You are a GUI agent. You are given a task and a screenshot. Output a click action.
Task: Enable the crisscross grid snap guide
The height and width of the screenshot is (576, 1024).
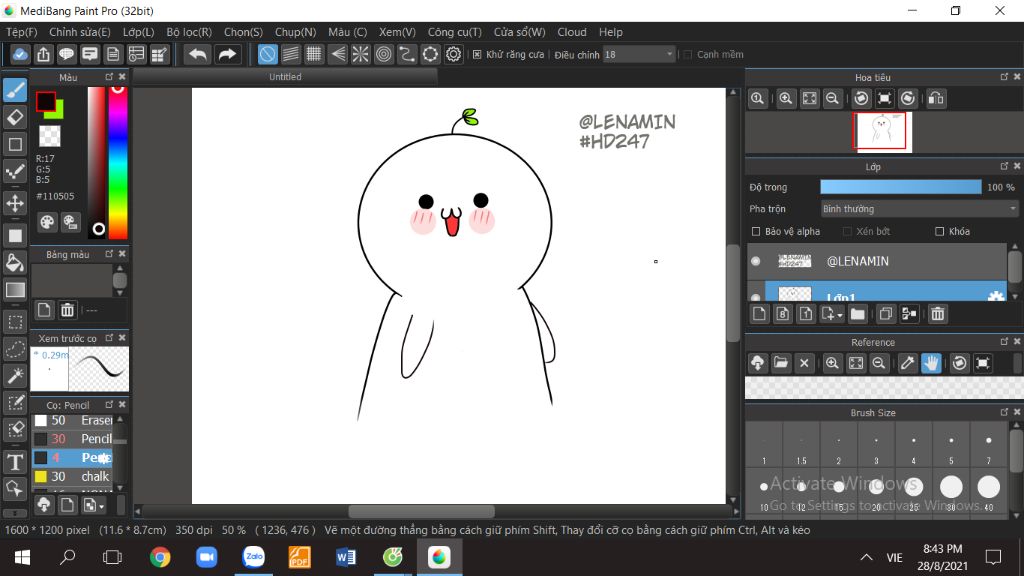pos(314,54)
